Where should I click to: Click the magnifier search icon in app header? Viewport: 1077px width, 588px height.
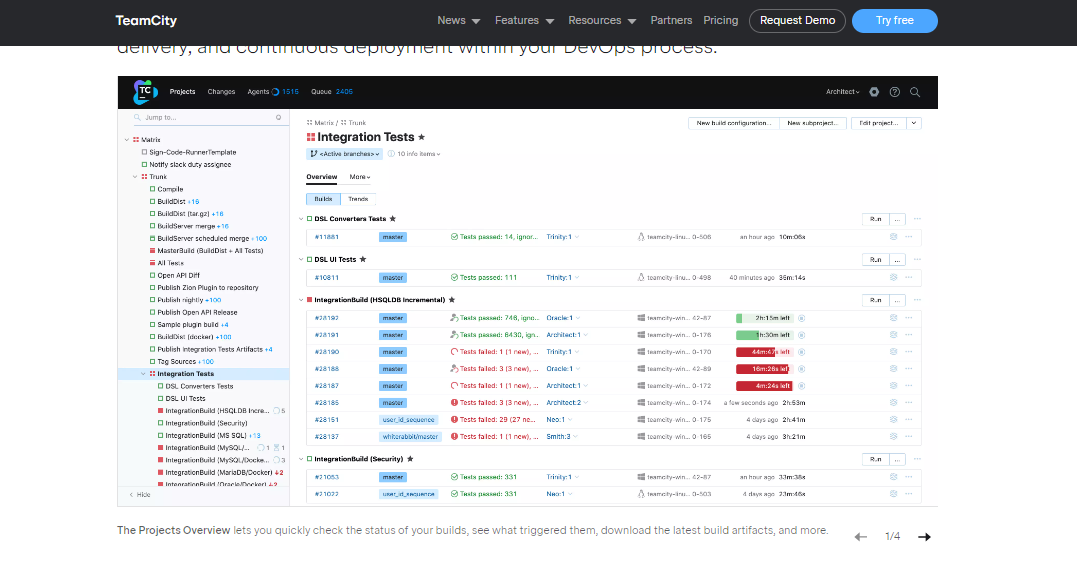(x=915, y=92)
